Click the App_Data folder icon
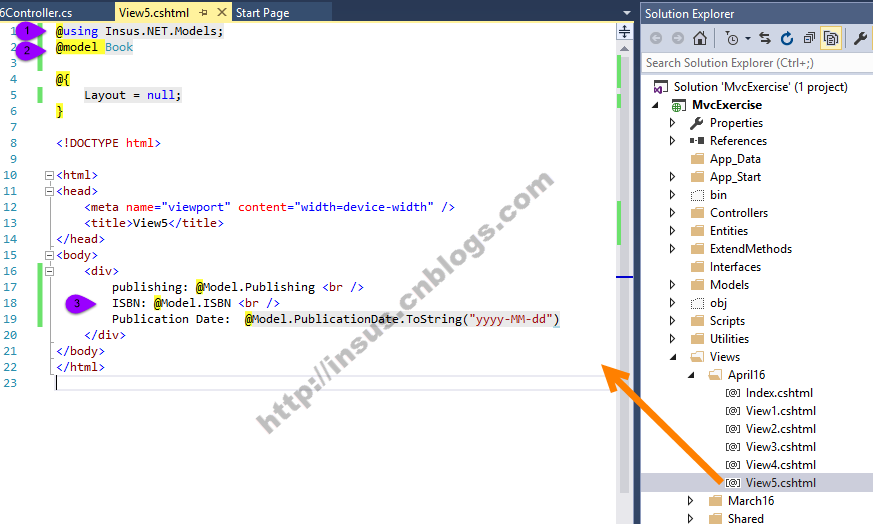The image size is (873, 524). pos(697,159)
